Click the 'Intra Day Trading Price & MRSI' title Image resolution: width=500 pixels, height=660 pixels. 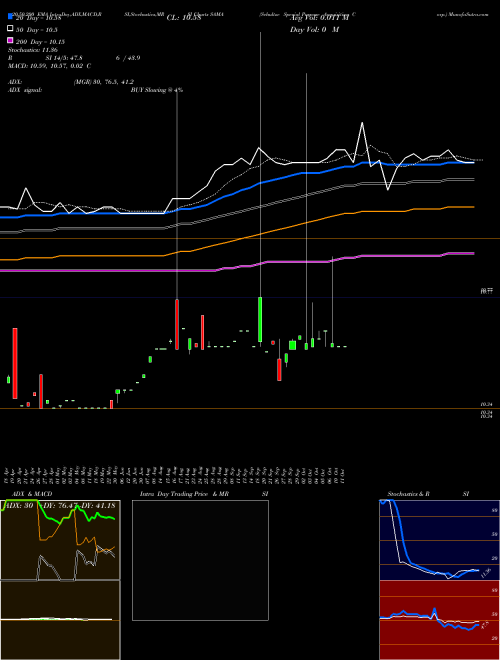click(204, 494)
